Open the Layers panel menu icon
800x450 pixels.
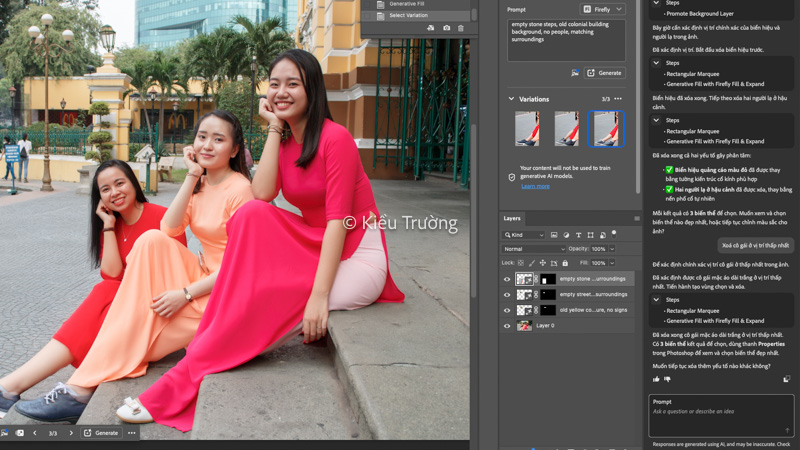(x=637, y=218)
